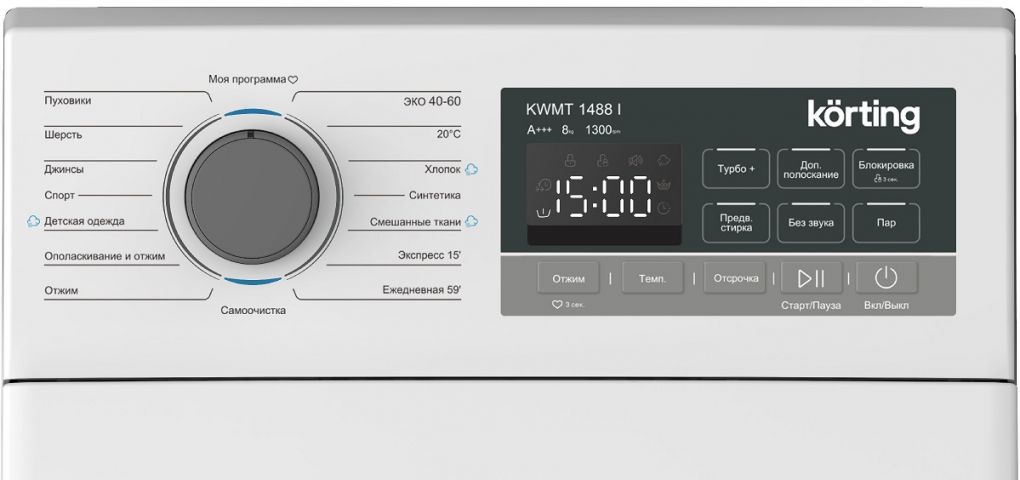This screenshot has height=480, width=1020.
Task: Enable the Пар steam function
Action: [885, 222]
